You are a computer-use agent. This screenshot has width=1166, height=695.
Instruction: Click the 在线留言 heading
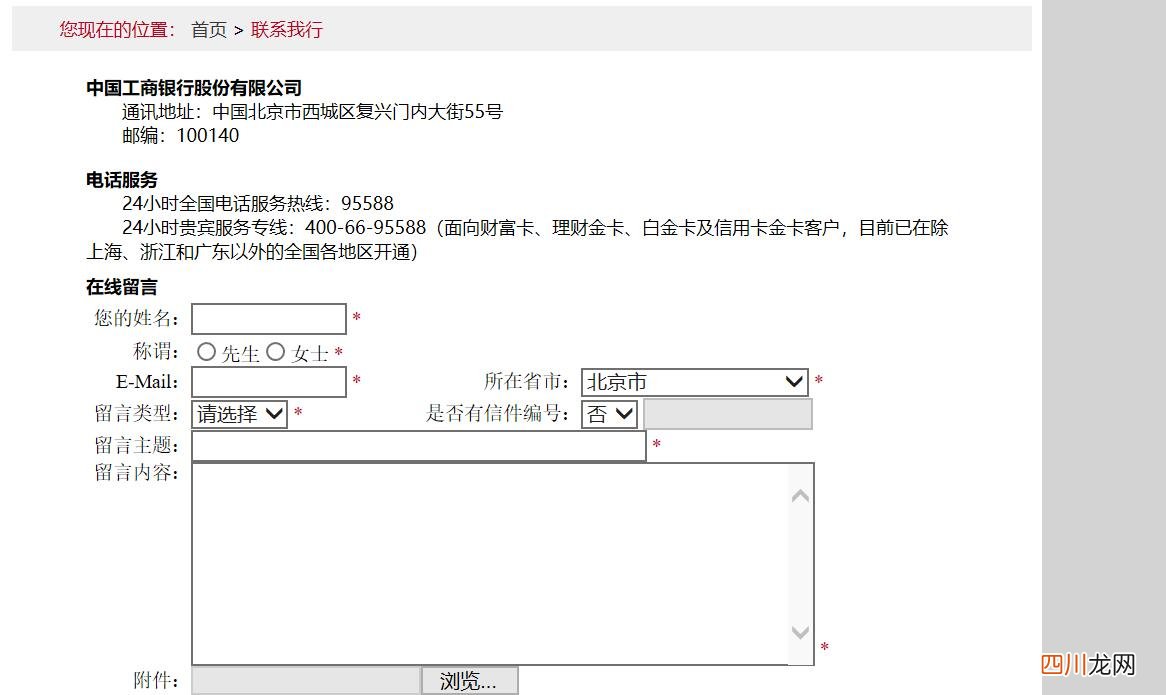tap(122, 287)
